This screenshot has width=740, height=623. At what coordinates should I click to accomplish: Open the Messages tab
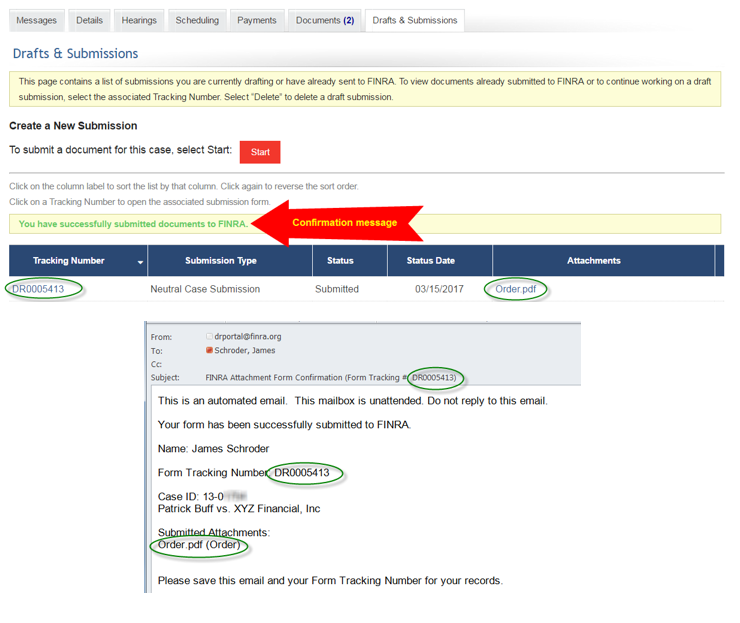pos(37,20)
